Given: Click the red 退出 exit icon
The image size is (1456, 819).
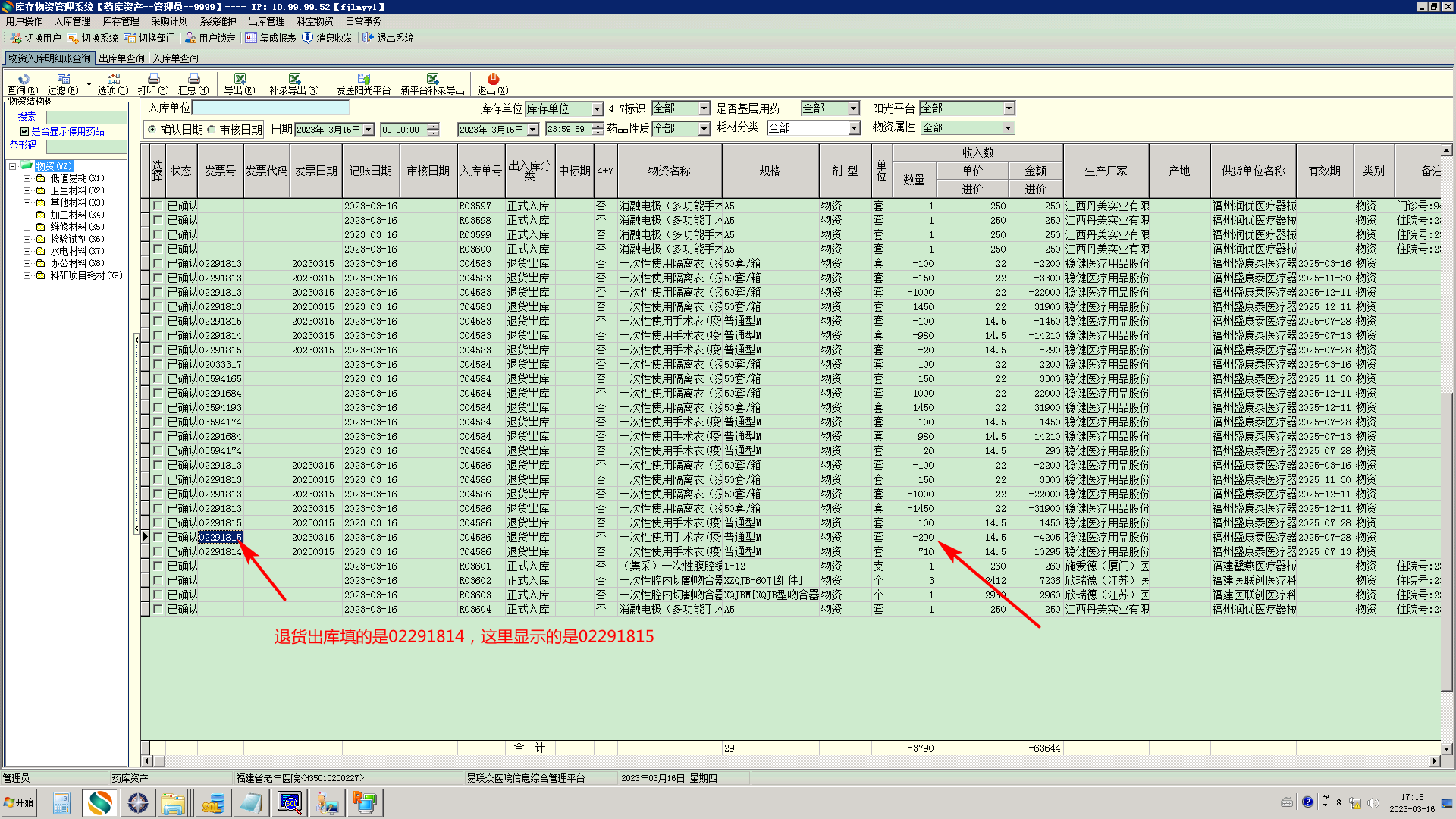Looking at the screenshot, I should (x=493, y=80).
